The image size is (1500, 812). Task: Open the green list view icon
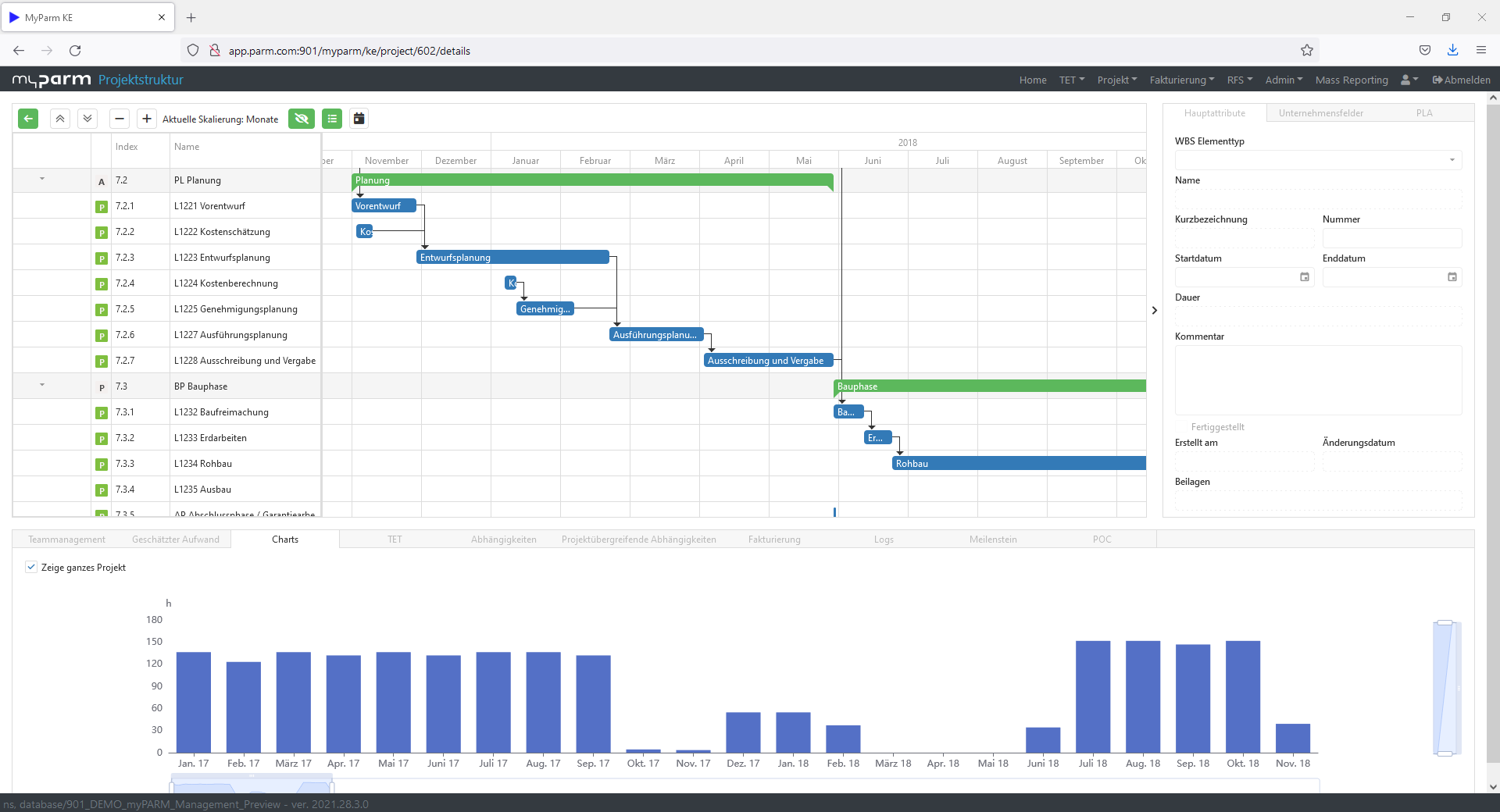coord(332,119)
